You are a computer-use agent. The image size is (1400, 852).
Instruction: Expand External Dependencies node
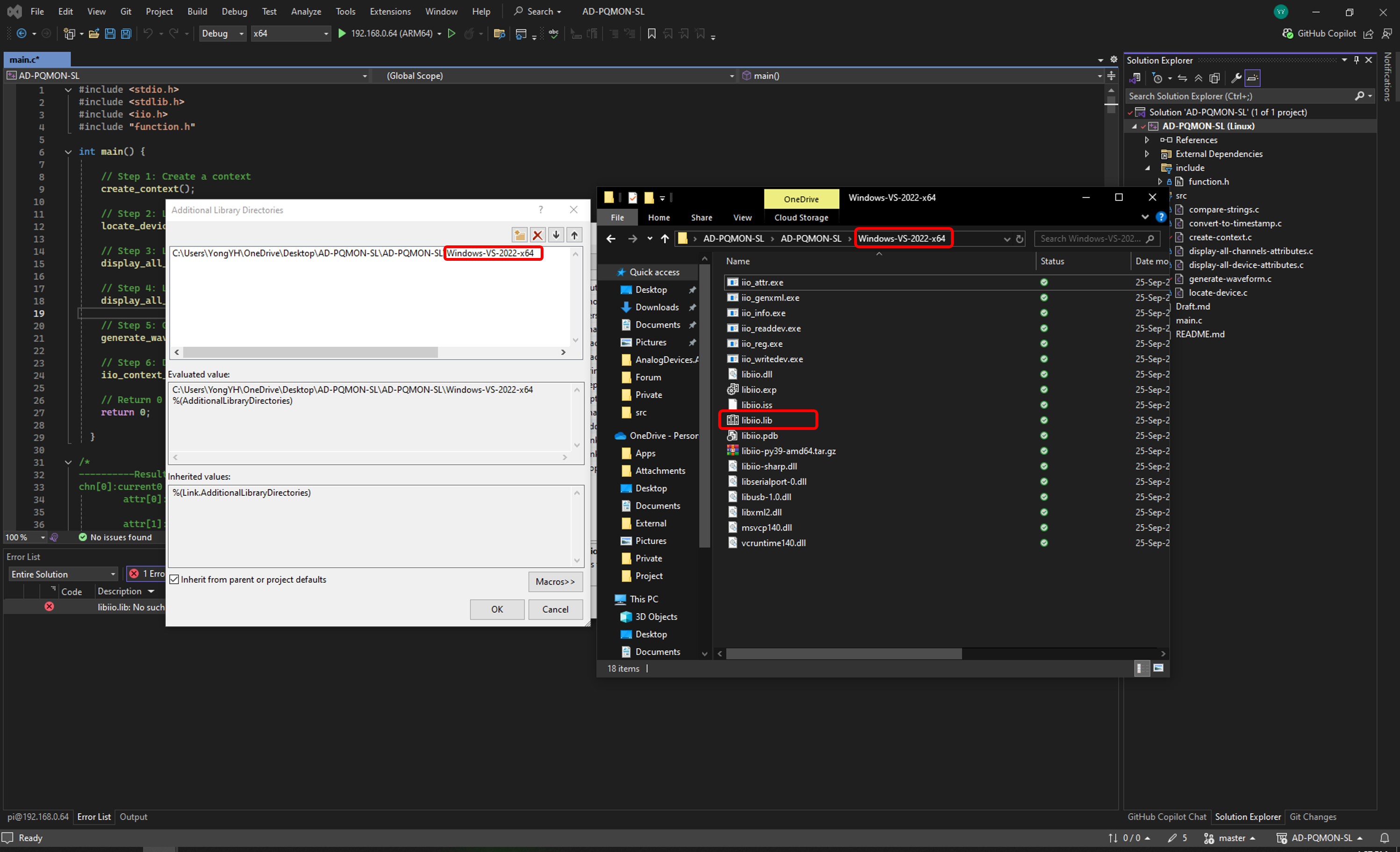[1147, 154]
